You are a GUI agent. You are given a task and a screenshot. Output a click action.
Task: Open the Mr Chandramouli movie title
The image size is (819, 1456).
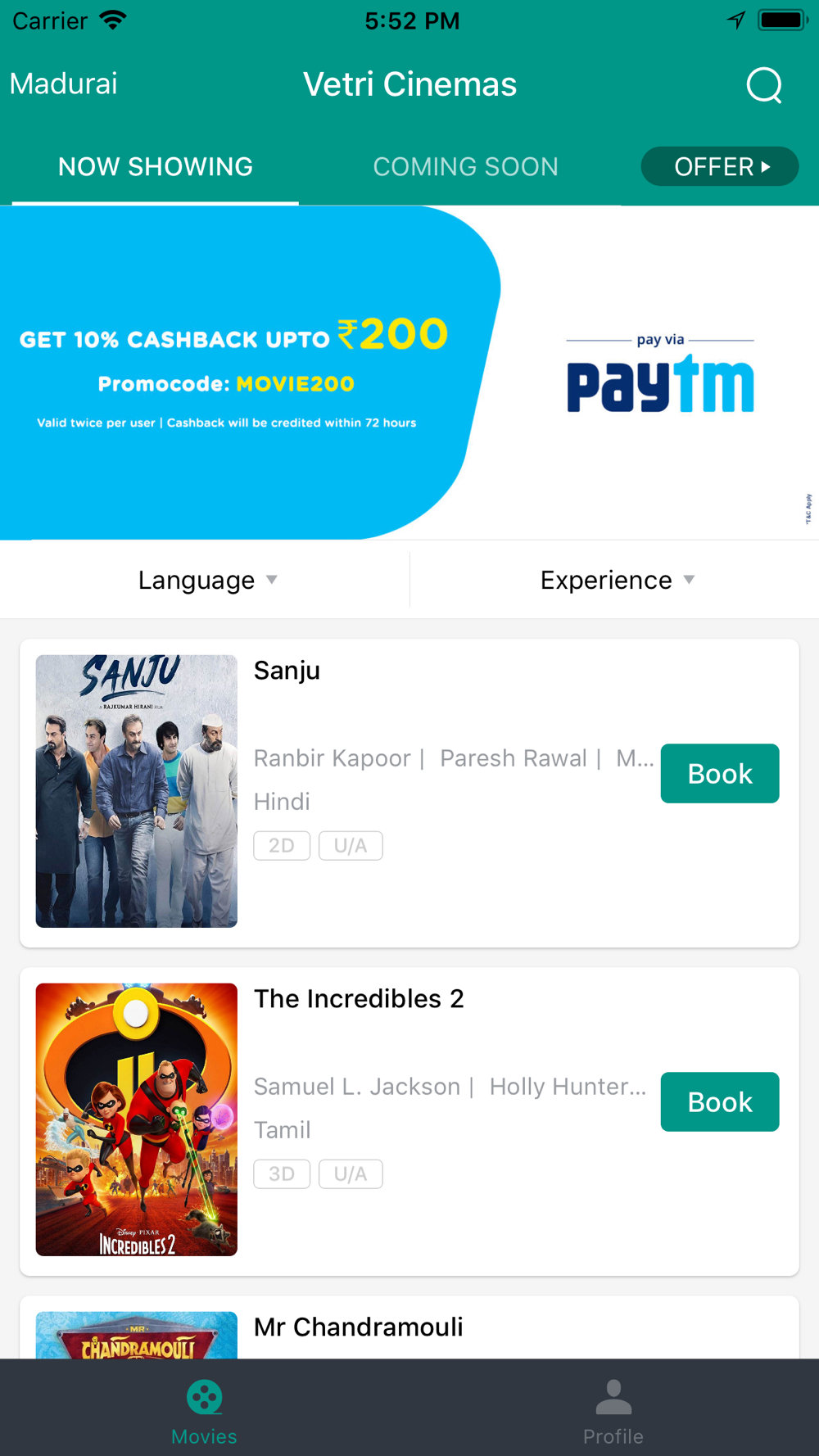click(x=359, y=1327)
